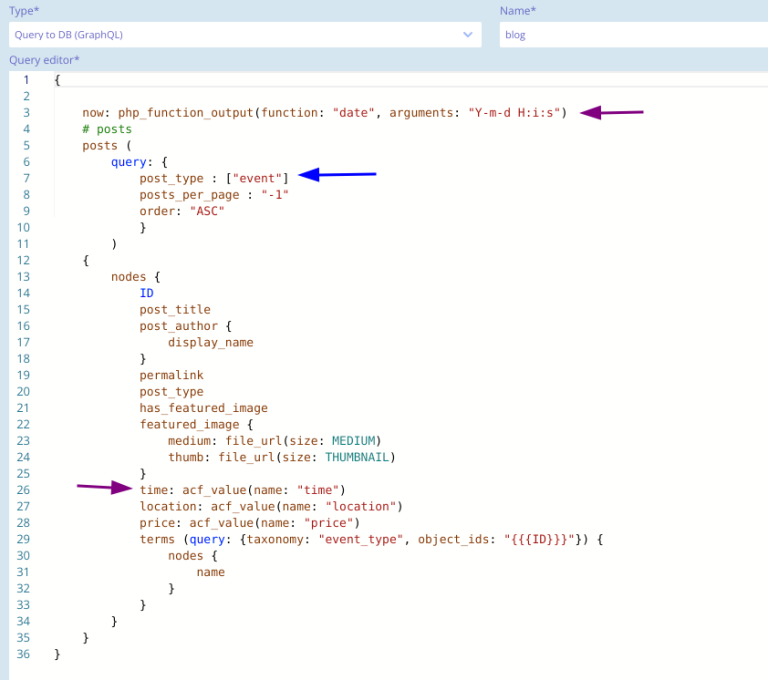Click the Query editor label
The width and height of the screenshot is (768, 680).
[x=44, y=60]
